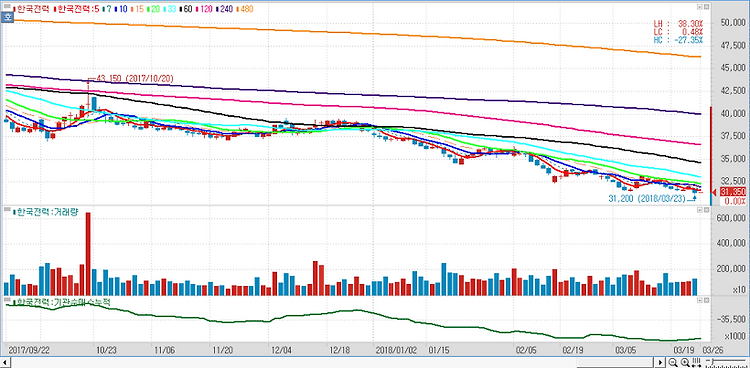Screen dimensions: 750x368
Task: Click the 01/15 date axis label
Action: [x=438, y=349]
